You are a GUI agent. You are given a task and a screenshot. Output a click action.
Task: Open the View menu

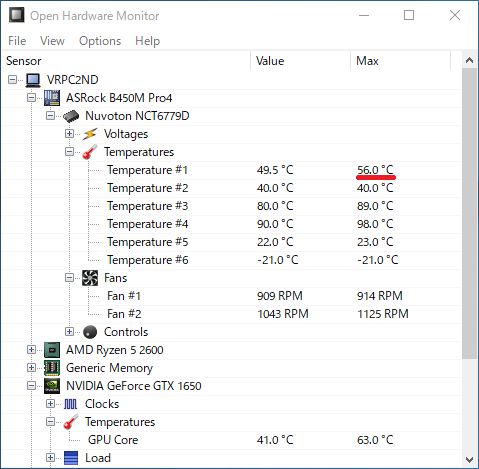(x=52, y=41)
